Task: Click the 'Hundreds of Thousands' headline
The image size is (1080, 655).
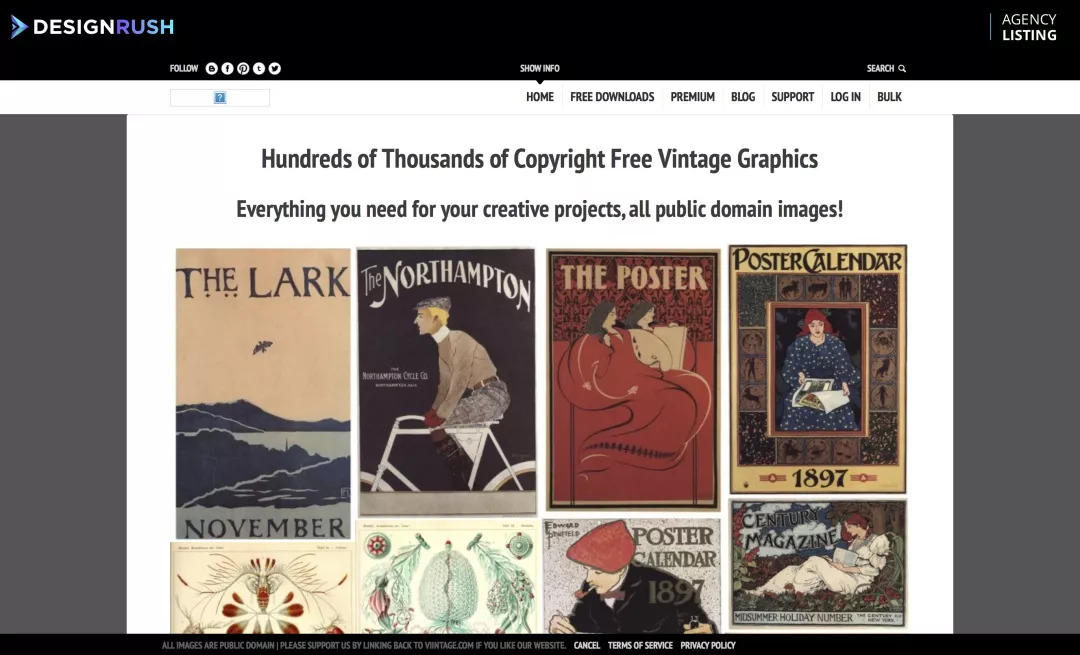Action: tap(539, 159)
